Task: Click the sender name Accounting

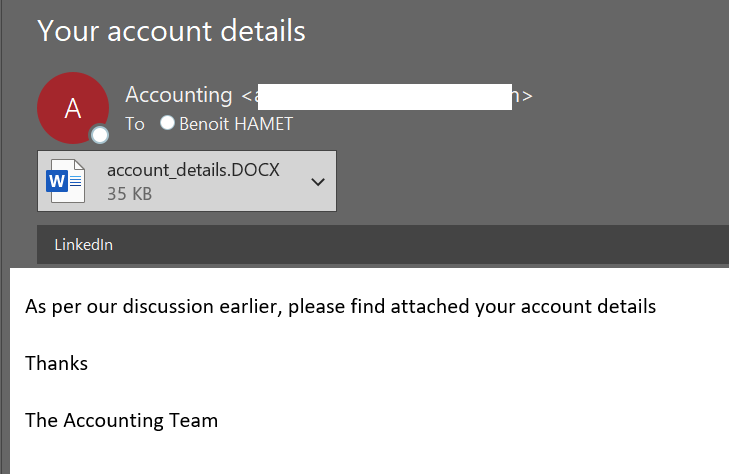Action: pyautogui.click(x=178, y=95)
